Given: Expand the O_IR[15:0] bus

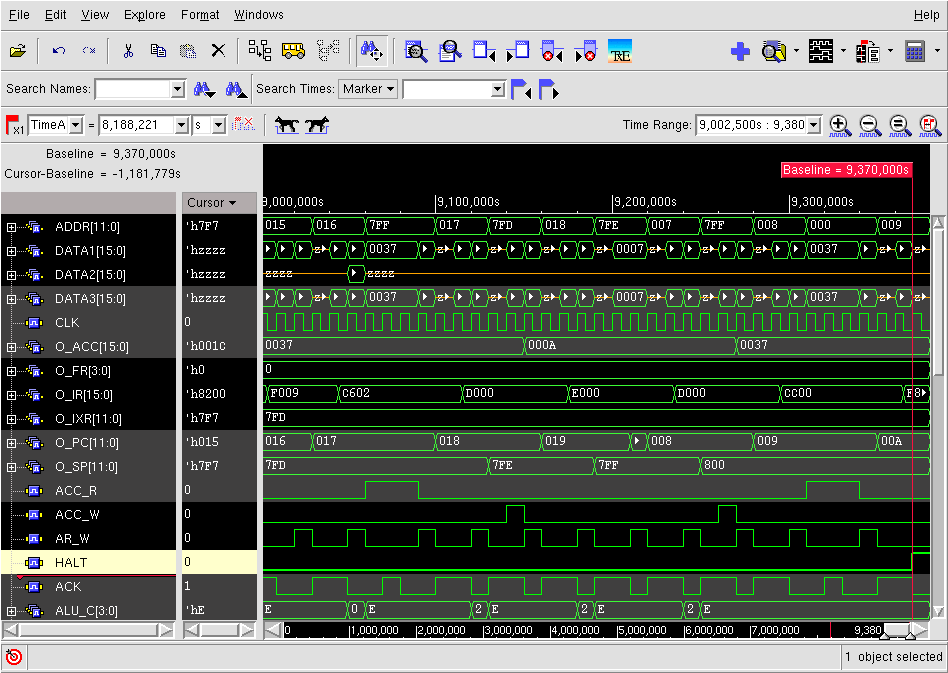Looking at the screenshot, I should (11, 395).
